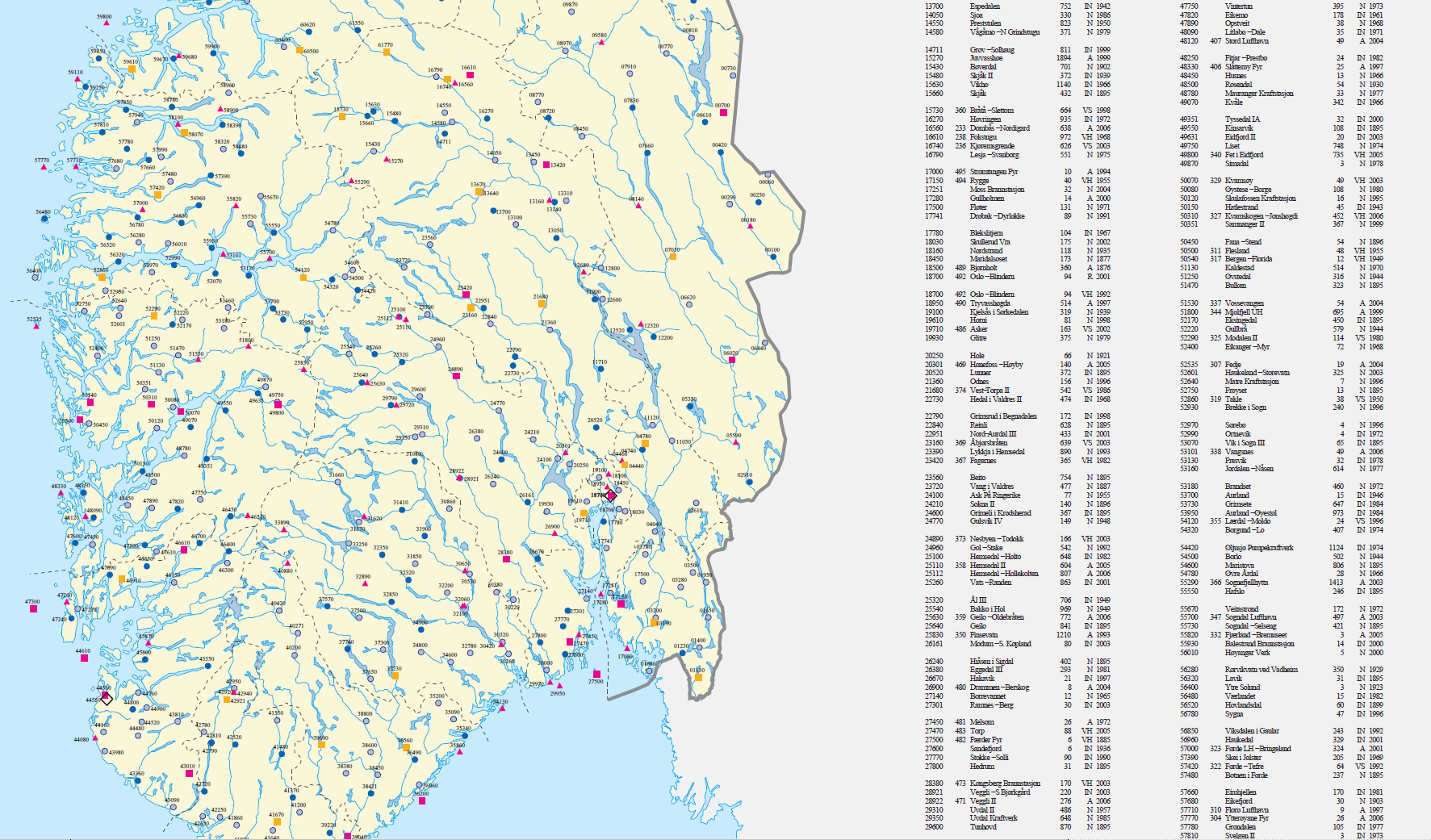This screenshot has width=1431, height=840.
Task: Select the Hønefoss–Høyby station row
Action: pos(1018,365)
